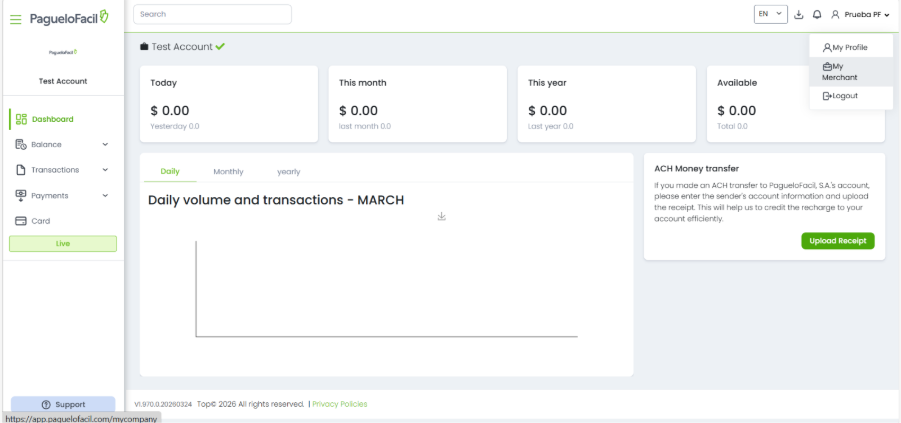The width and height of the screenshot is (901, 423).
Task: Click the download icon in top bar
Action: tap(799, 15)
